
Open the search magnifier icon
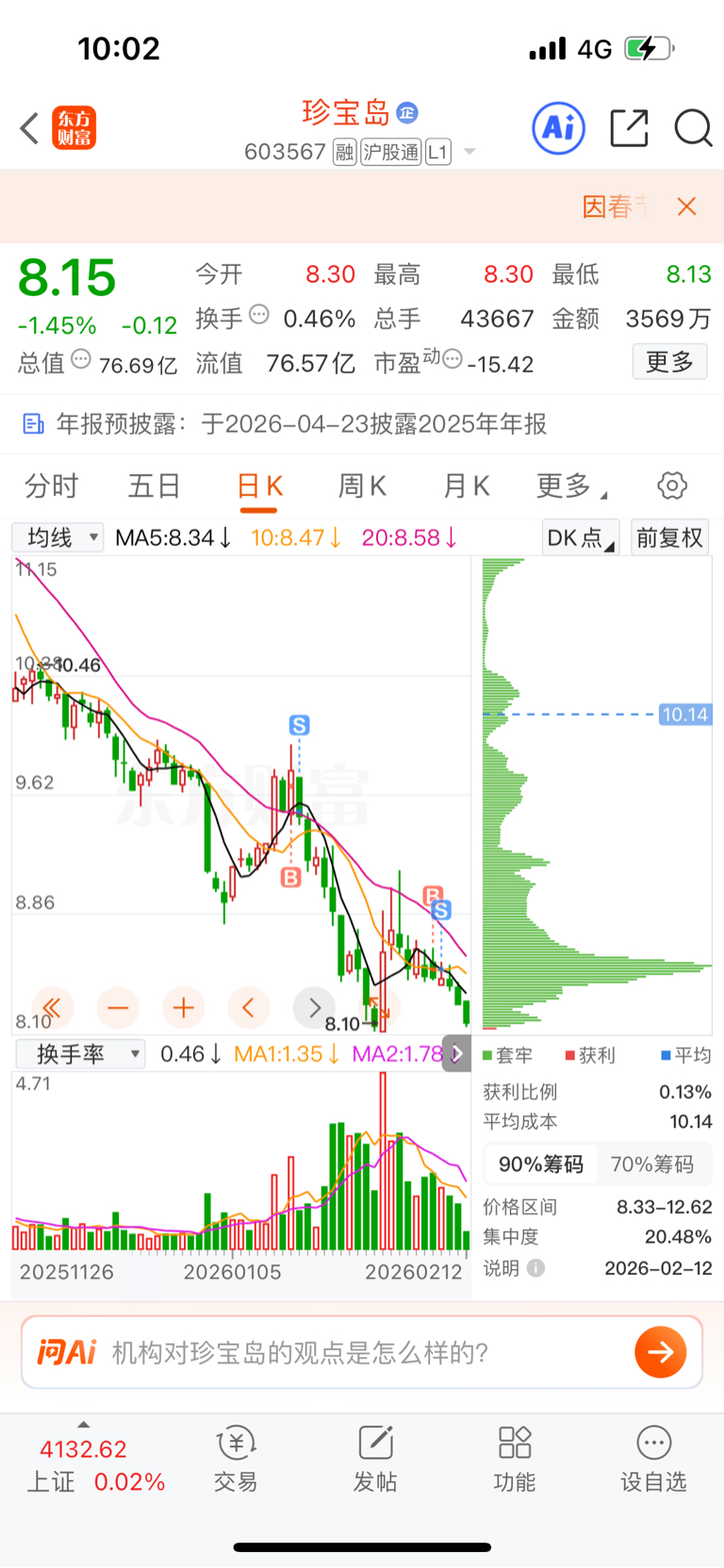pos(693,128)
